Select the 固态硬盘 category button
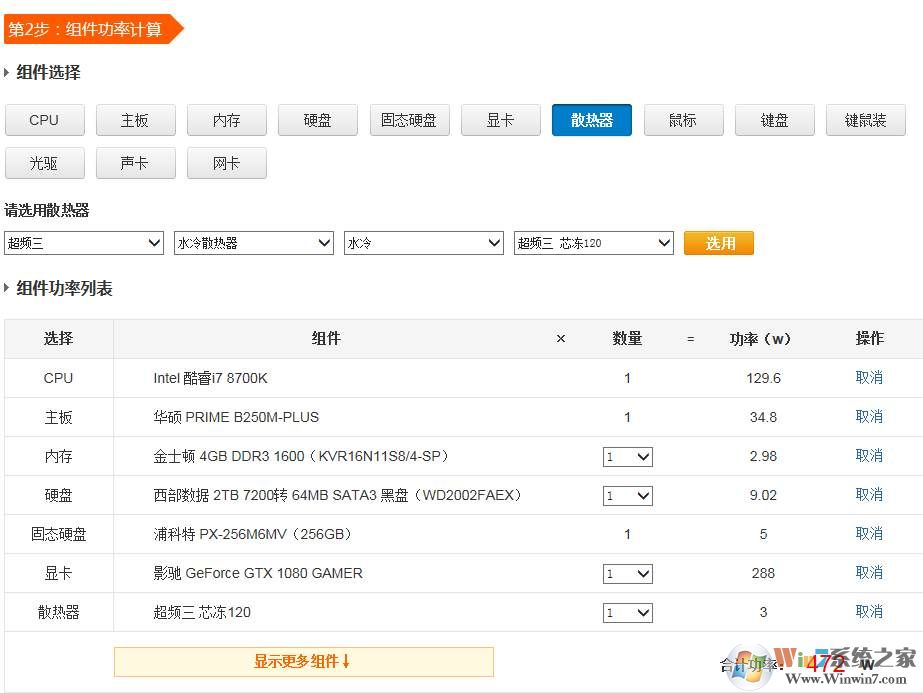 click(x=409, y=120)
